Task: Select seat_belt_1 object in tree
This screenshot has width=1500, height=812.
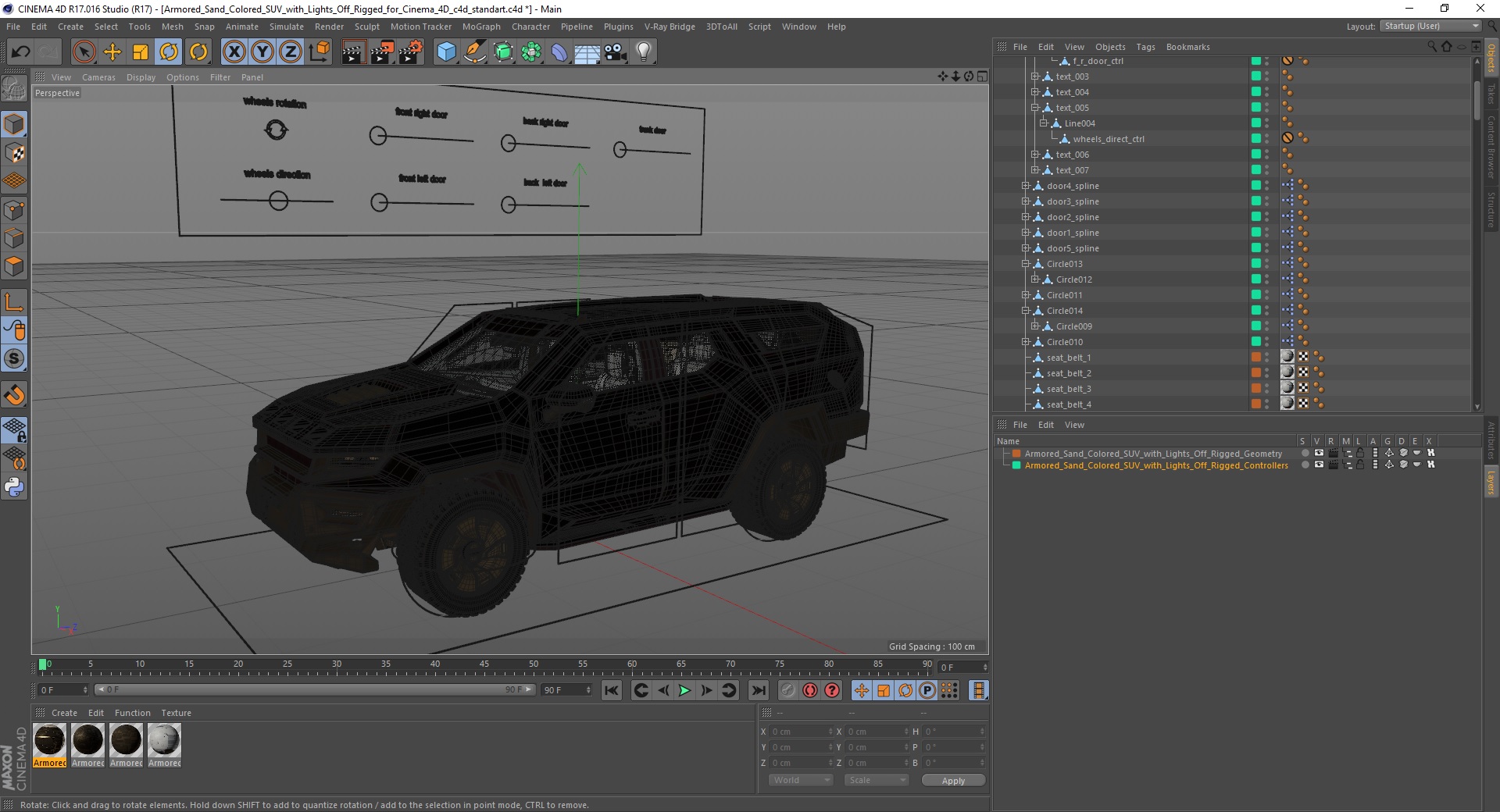Action: [x=1069, y=358]
